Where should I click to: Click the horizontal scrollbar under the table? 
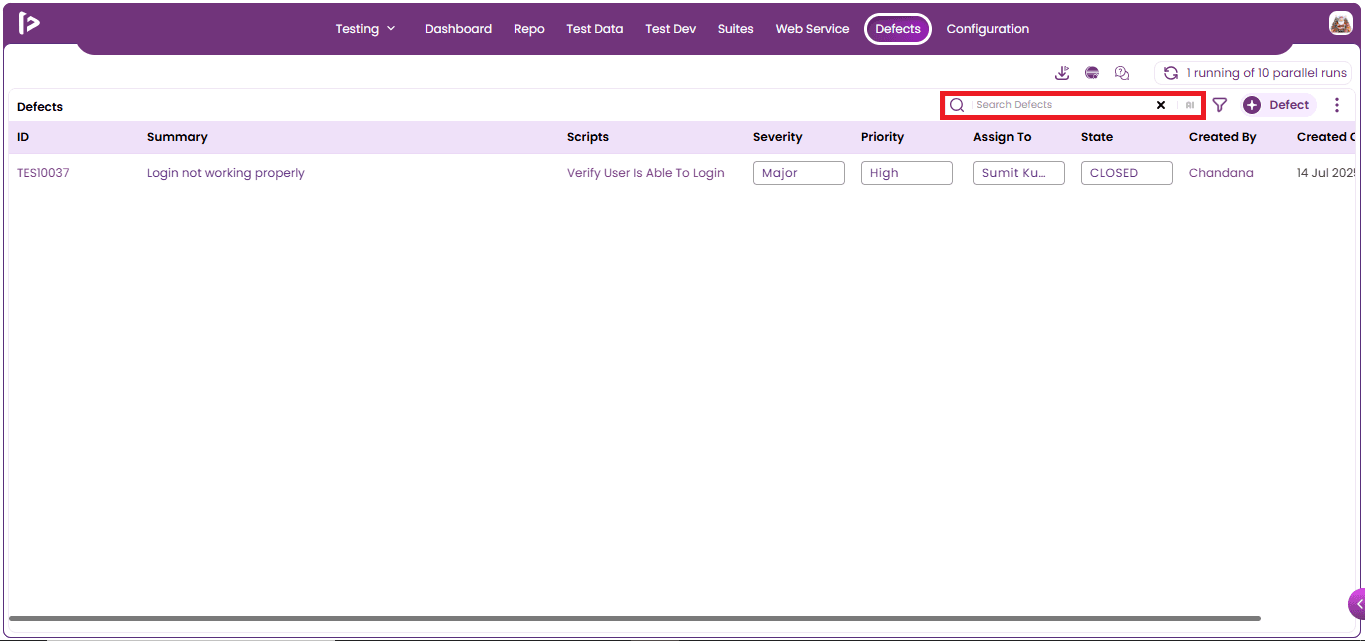pos(635,619)
